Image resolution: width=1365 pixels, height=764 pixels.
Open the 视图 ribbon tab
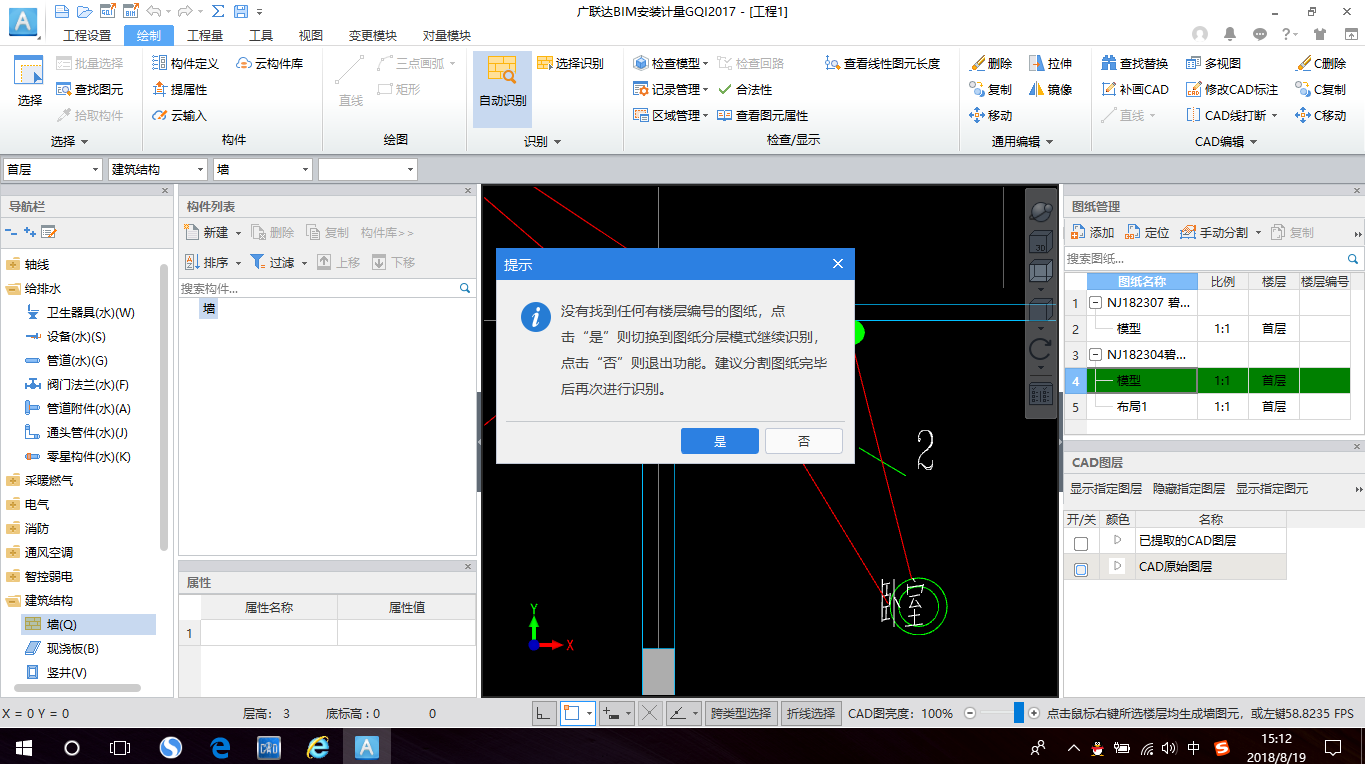311,35
